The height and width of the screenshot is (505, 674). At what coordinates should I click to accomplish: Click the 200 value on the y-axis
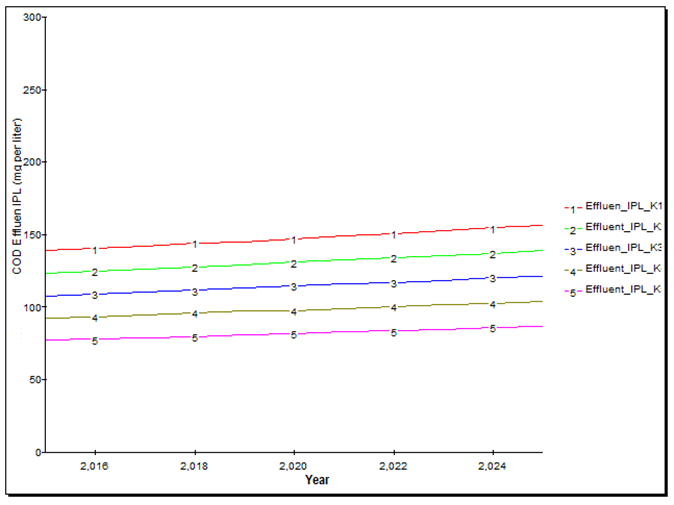(32, 163)
